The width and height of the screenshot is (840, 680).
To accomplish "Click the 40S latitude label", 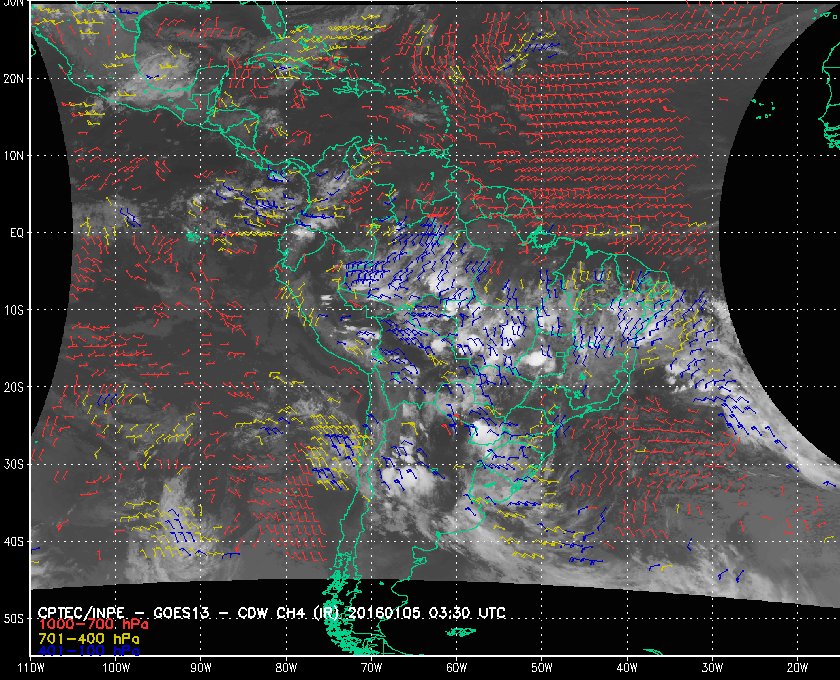I will 13,542.
